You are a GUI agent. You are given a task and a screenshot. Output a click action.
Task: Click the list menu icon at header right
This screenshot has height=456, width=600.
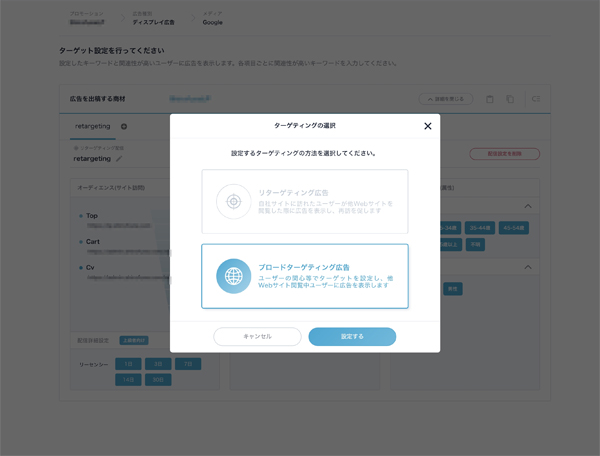(536, 99)
